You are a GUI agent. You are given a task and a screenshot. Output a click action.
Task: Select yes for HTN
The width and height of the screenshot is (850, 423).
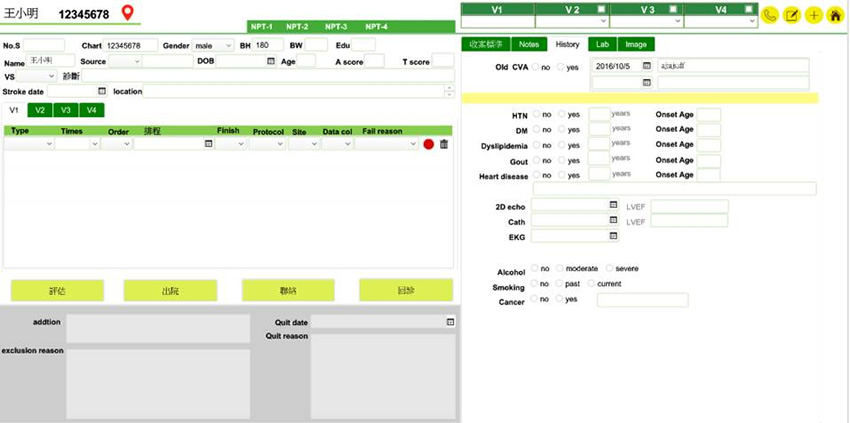click(x=562, y=115)
